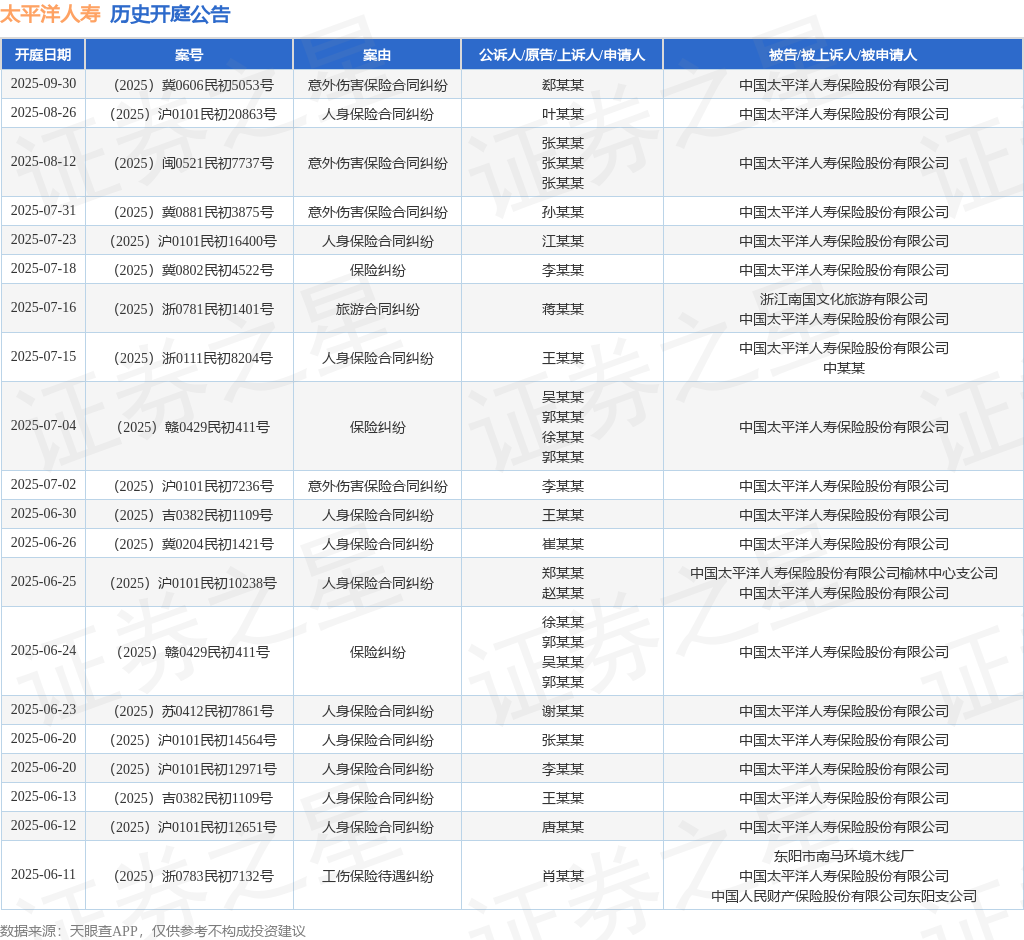Image resolution: width=1024 pixels, height=940 pixels.
Task: Select the date 2025-07-02
Action: click(x=43, y=485)
